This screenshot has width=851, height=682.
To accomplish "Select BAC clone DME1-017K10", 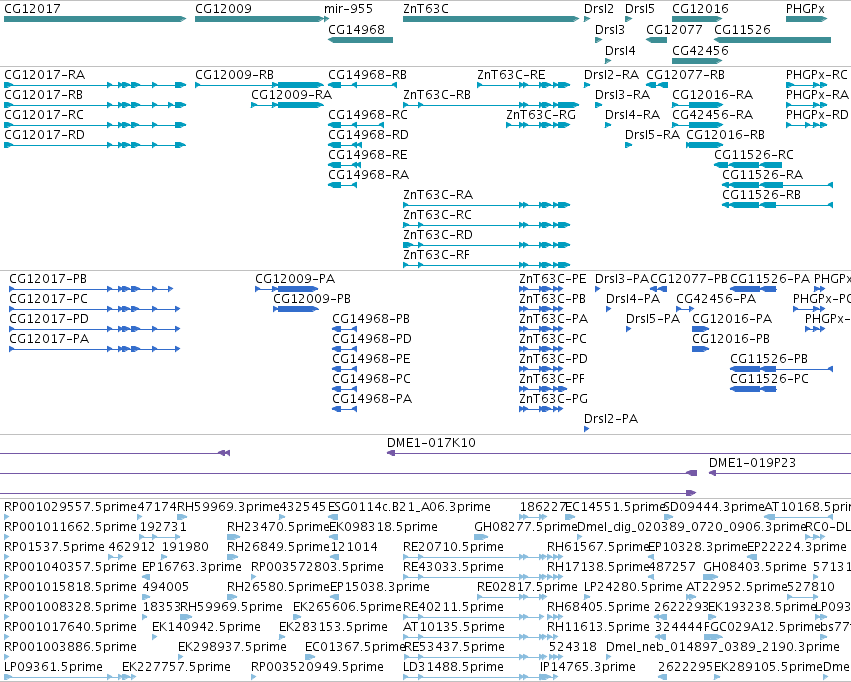I will [619, 453].
